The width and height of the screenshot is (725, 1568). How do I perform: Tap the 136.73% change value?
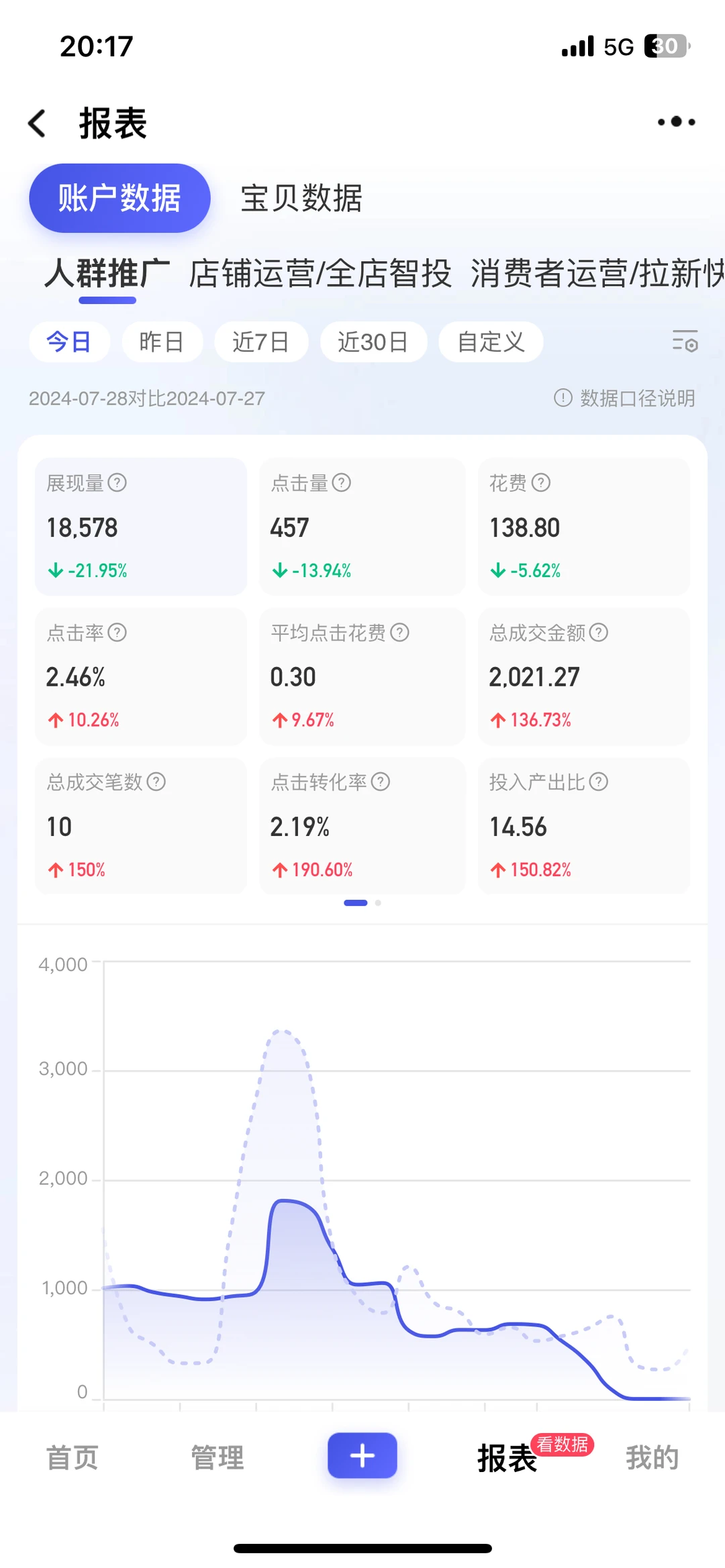click(531, 720)
